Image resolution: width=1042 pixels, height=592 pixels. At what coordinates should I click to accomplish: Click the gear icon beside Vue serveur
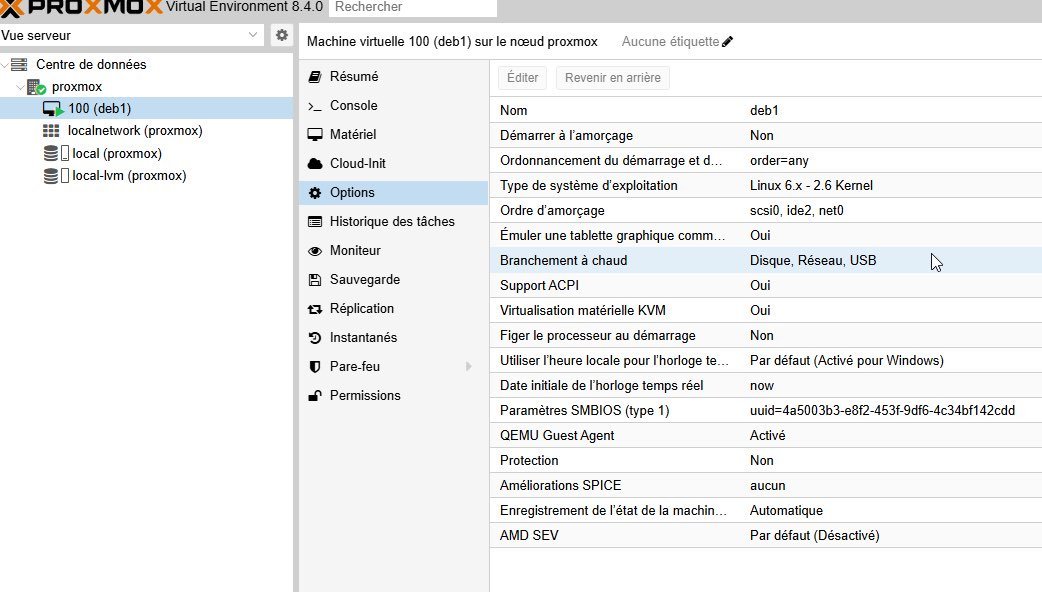(x=282, y=35)
